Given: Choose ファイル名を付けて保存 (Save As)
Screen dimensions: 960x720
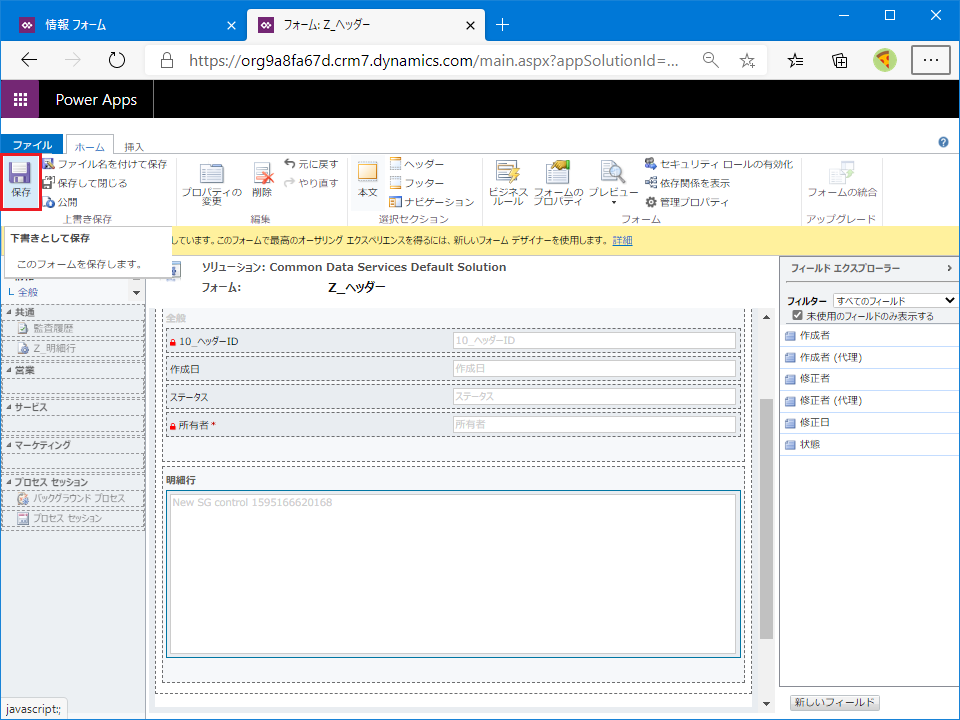Looking at the screenshot, I should click(x=105, y=164).
